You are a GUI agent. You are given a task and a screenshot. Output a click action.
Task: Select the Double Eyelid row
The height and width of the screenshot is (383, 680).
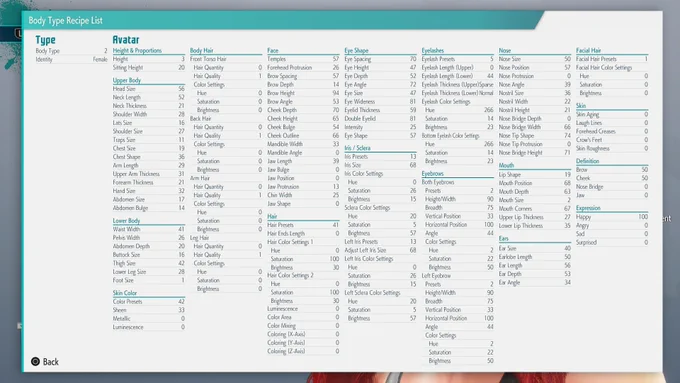coord(380,118)
